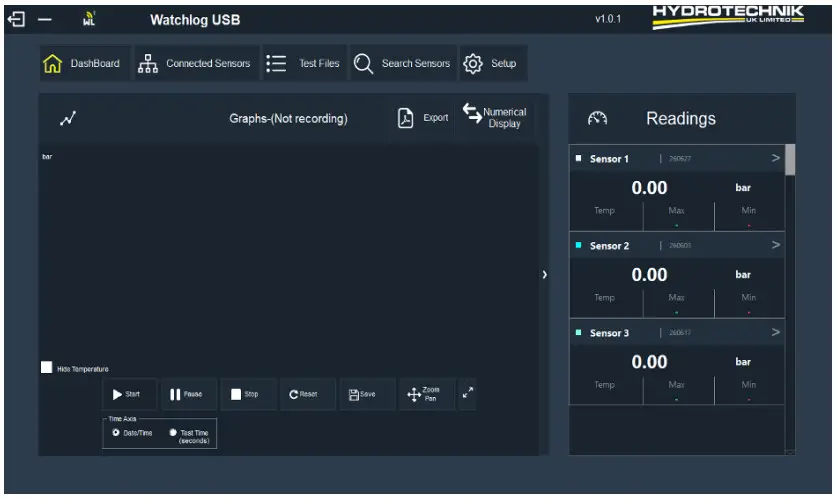Click Sensor 1 white color square
The height and width of the screenshot is (501, 839).
(578, 158)
